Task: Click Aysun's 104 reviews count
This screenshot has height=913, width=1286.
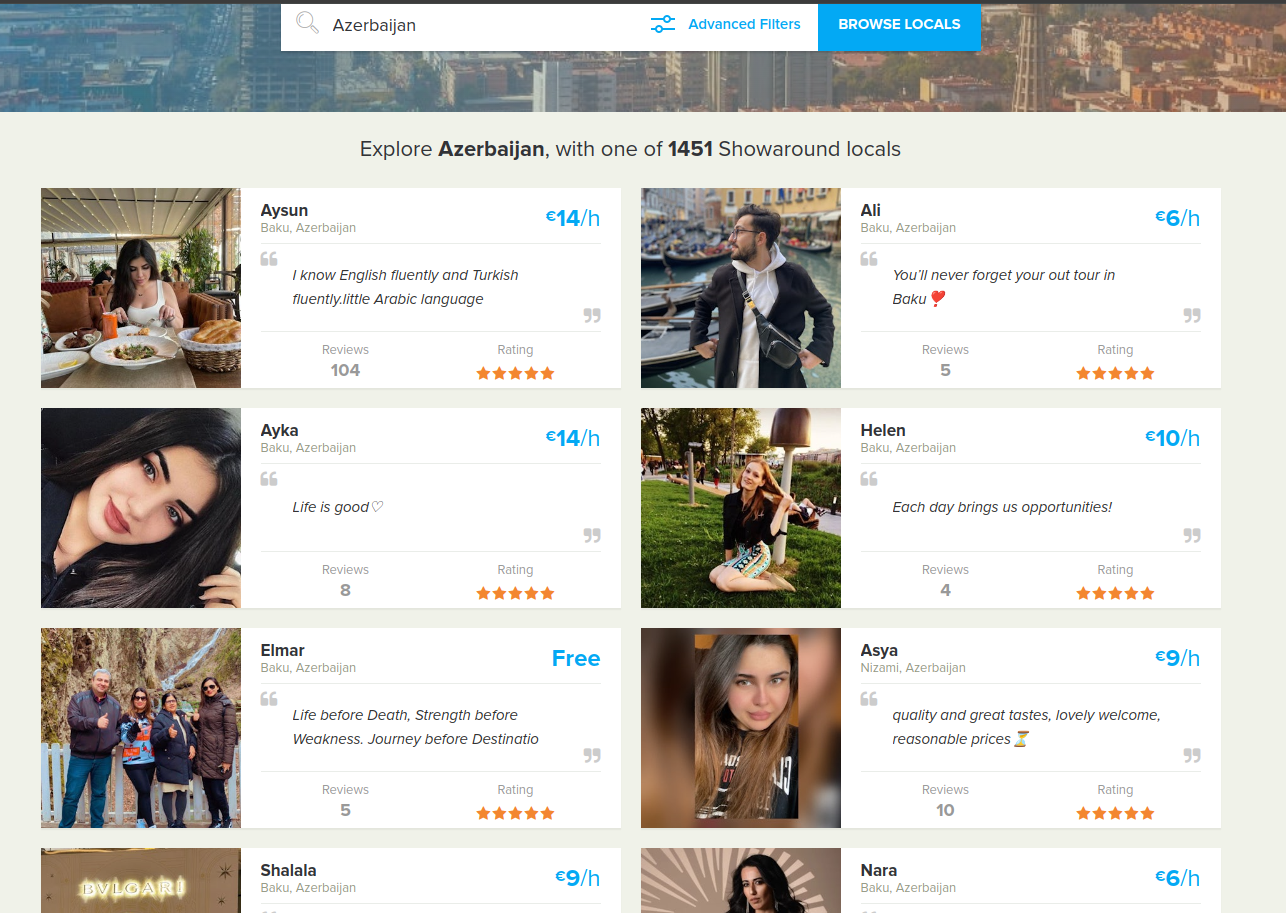Action: point(345,370)
